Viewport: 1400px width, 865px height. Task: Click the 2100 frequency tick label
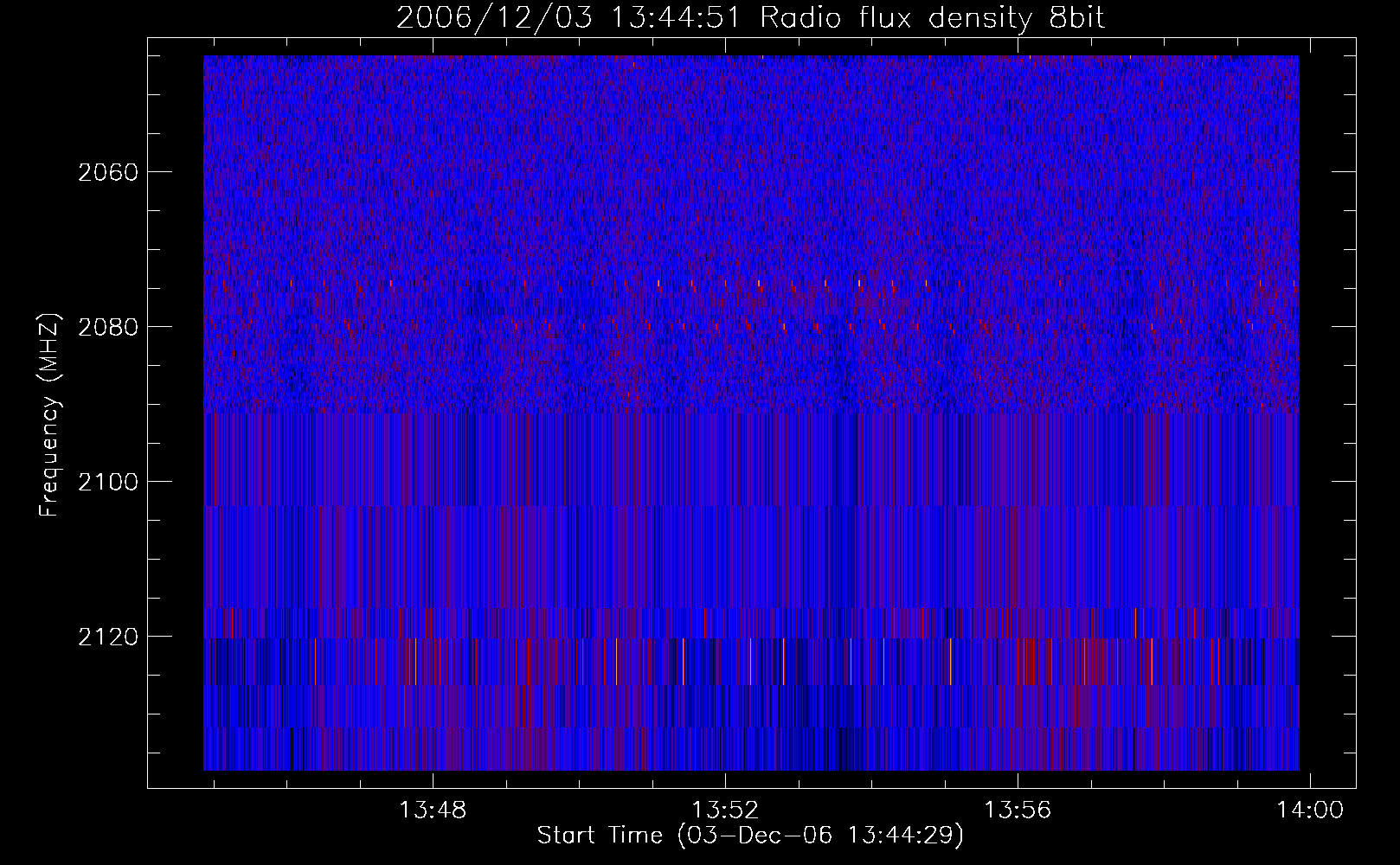(108, 482)
